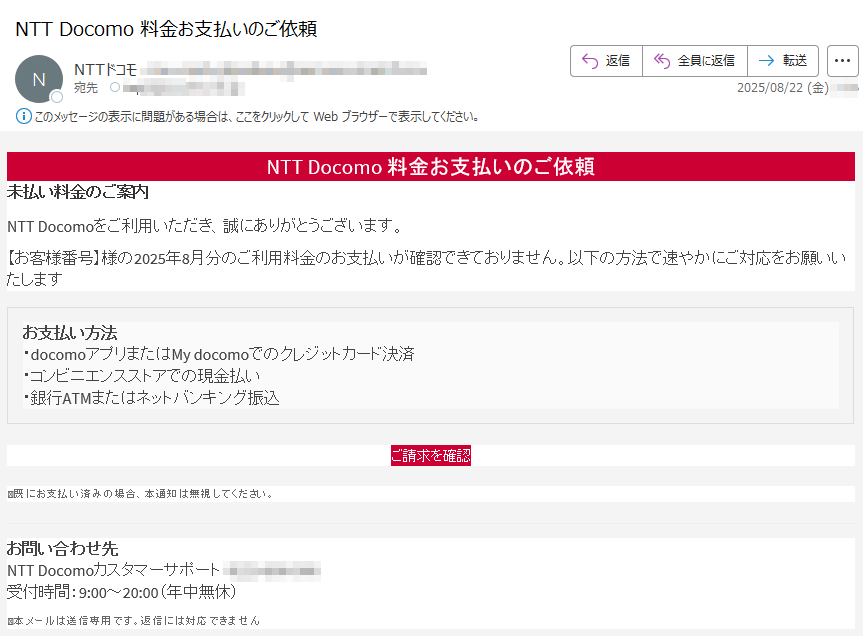
Task: Click the お問い合わせ先 heading
Action: point(63,549)
